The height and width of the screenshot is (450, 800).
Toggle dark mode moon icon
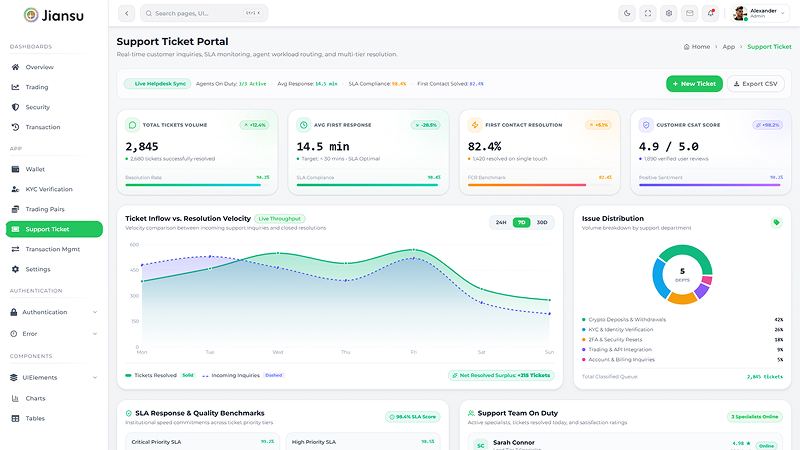tap(627, 13)
